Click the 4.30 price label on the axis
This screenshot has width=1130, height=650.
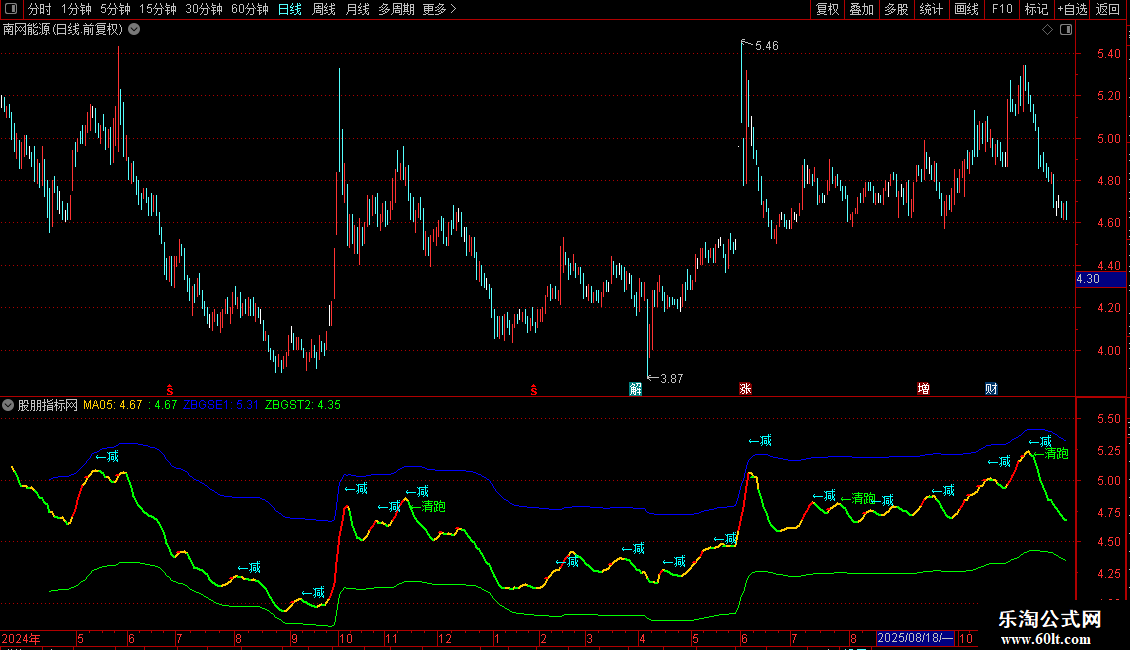pos(1100,279)
